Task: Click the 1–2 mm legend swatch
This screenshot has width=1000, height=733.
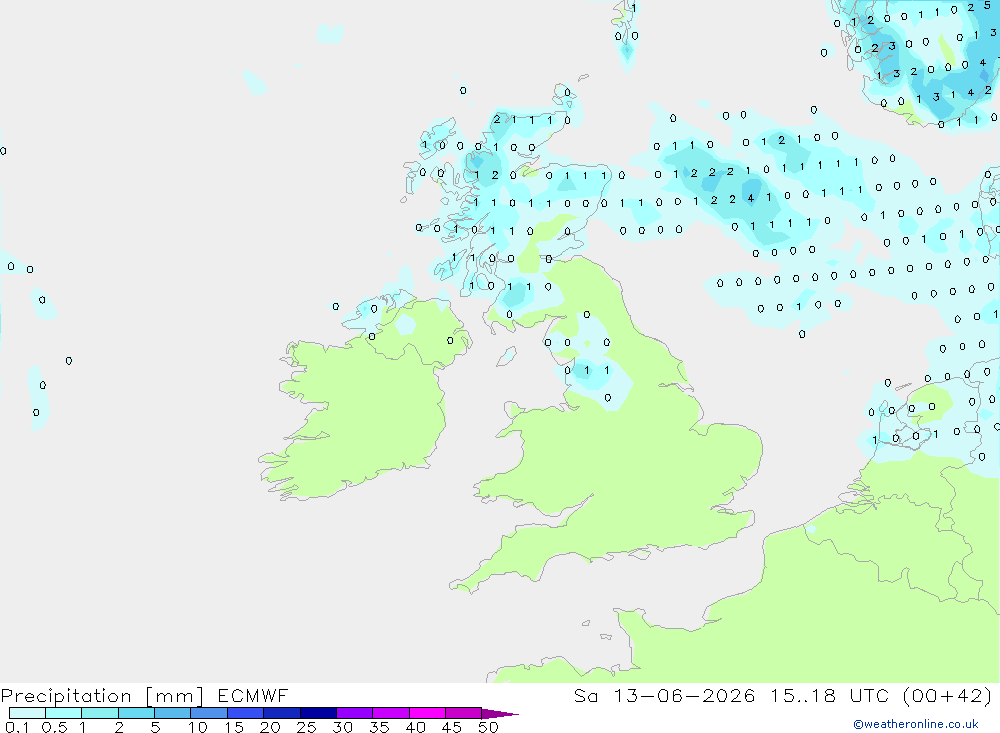Action: [100, 713]
